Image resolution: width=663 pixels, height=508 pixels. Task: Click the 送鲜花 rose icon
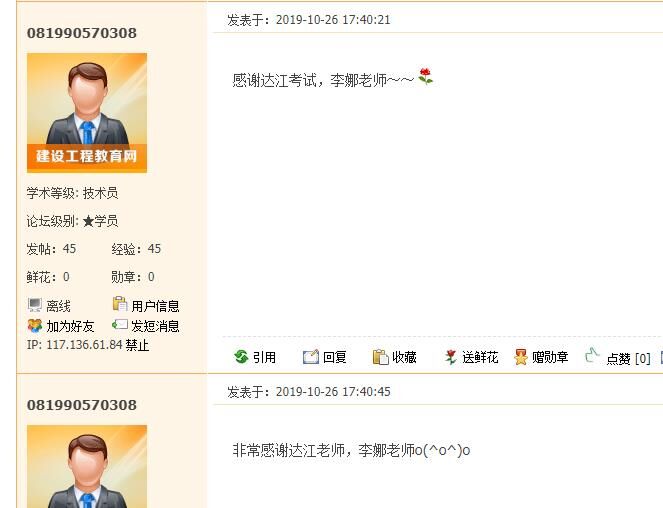(450, 357)
